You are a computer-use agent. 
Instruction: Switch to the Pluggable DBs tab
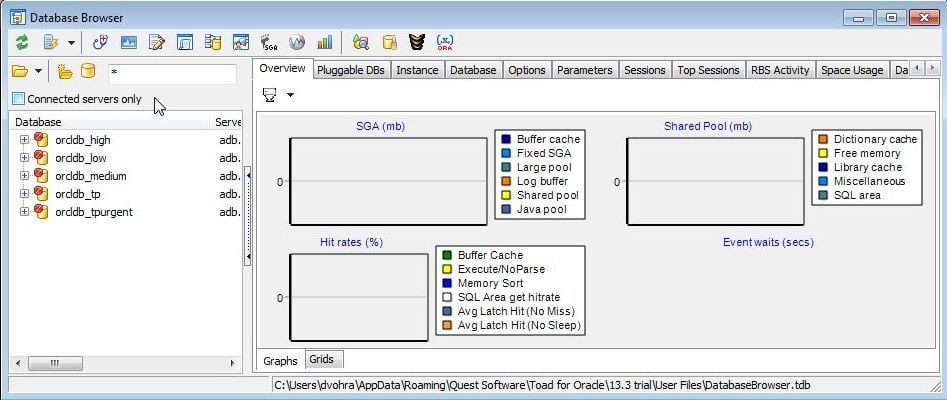coord(352,70)
